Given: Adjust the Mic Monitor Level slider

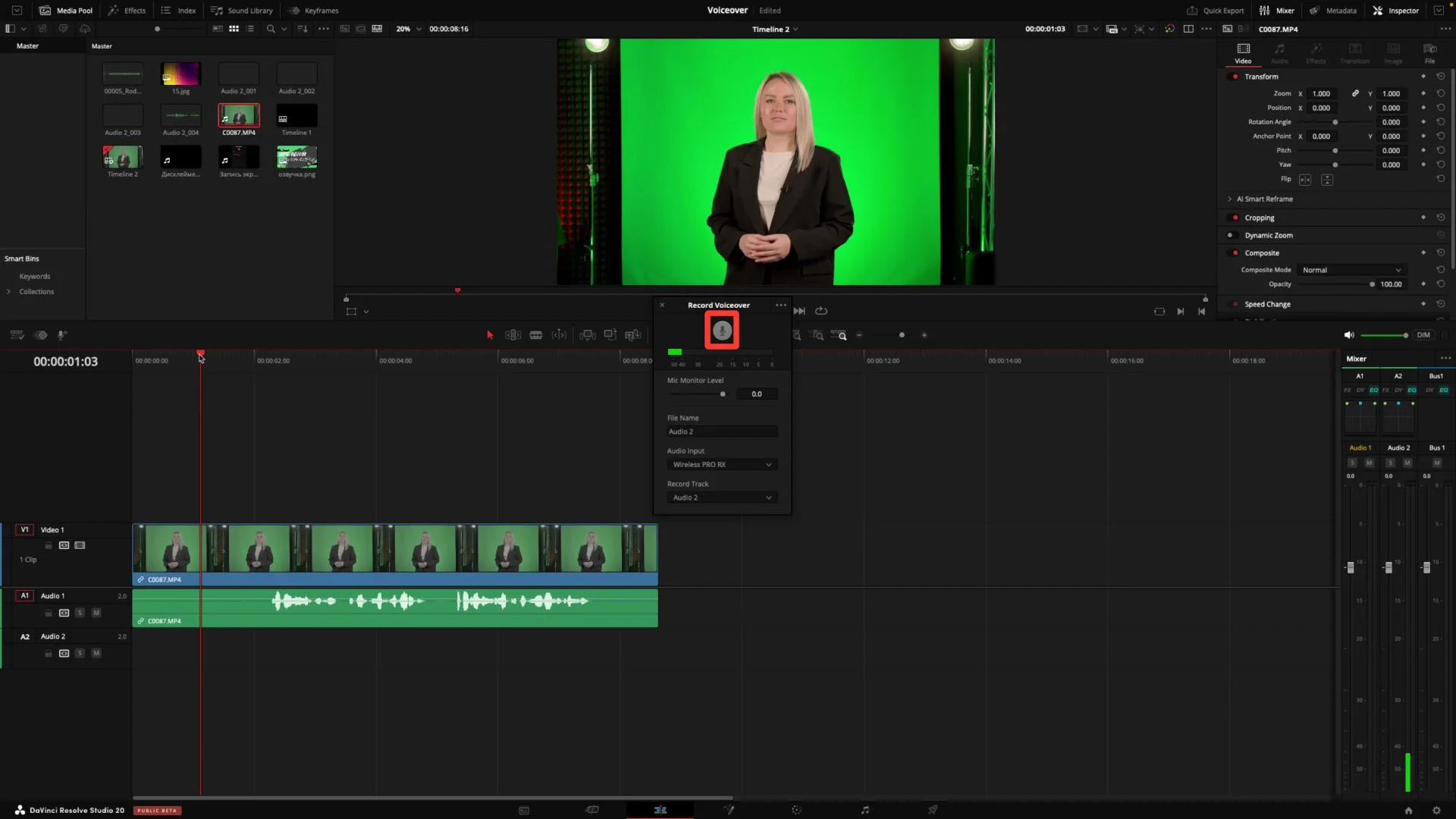Looking at the screenshot, I should pyautogui.click(x=723, y=394).
